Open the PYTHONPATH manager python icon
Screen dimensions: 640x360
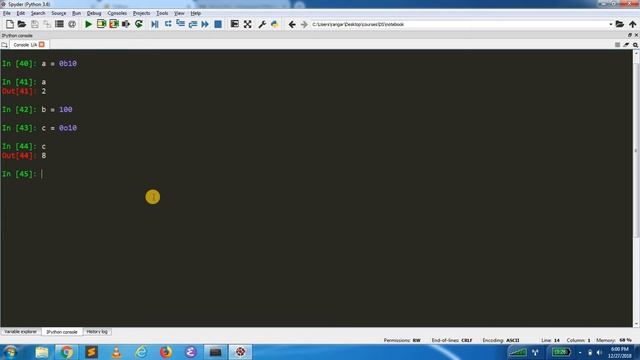tap(275, 24)
